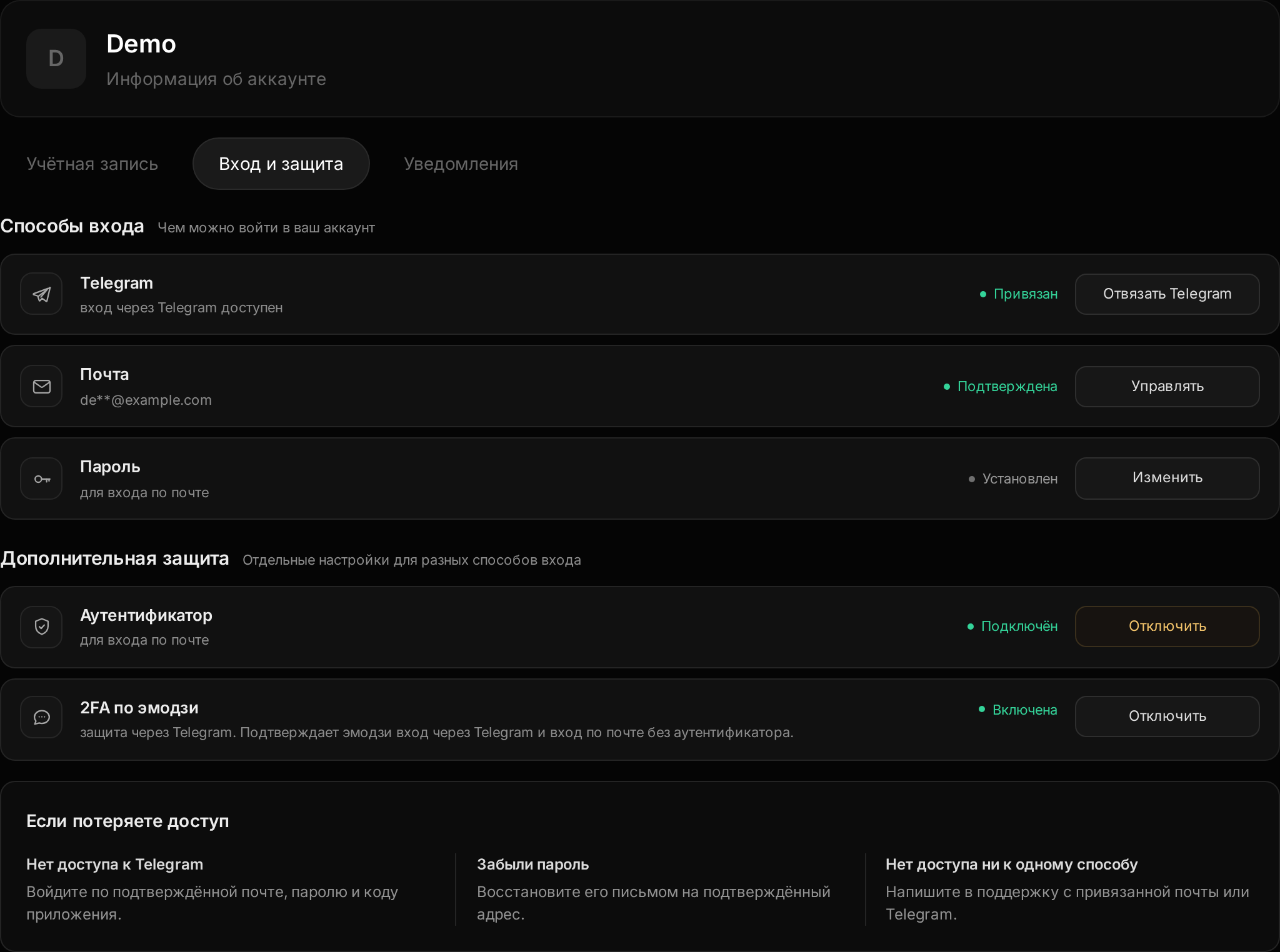Click the 2FA по эмодзи row title
1280x952 pixels.
(x=139, y=708)
